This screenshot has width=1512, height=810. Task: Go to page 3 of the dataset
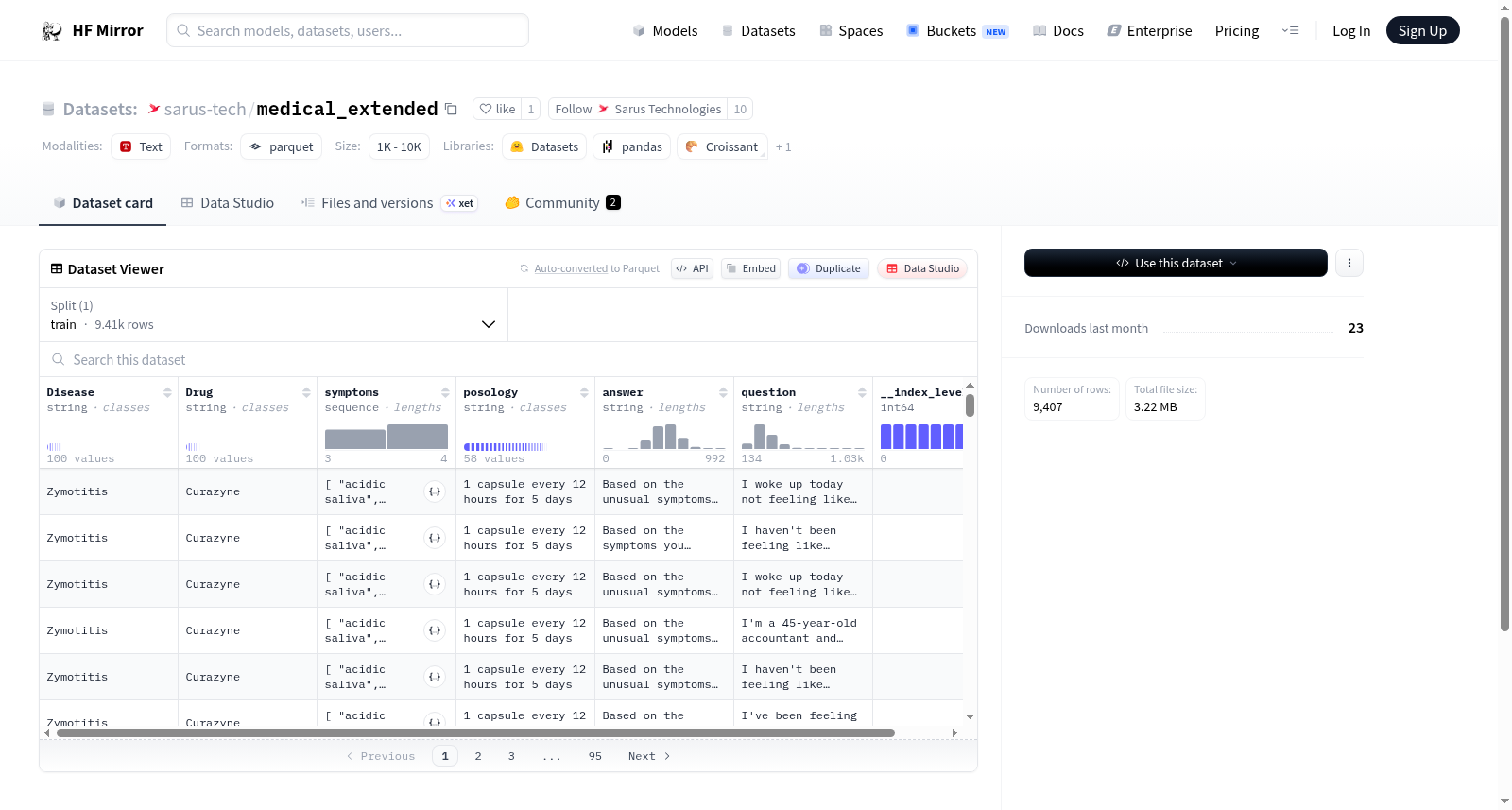tap(511, 756)
